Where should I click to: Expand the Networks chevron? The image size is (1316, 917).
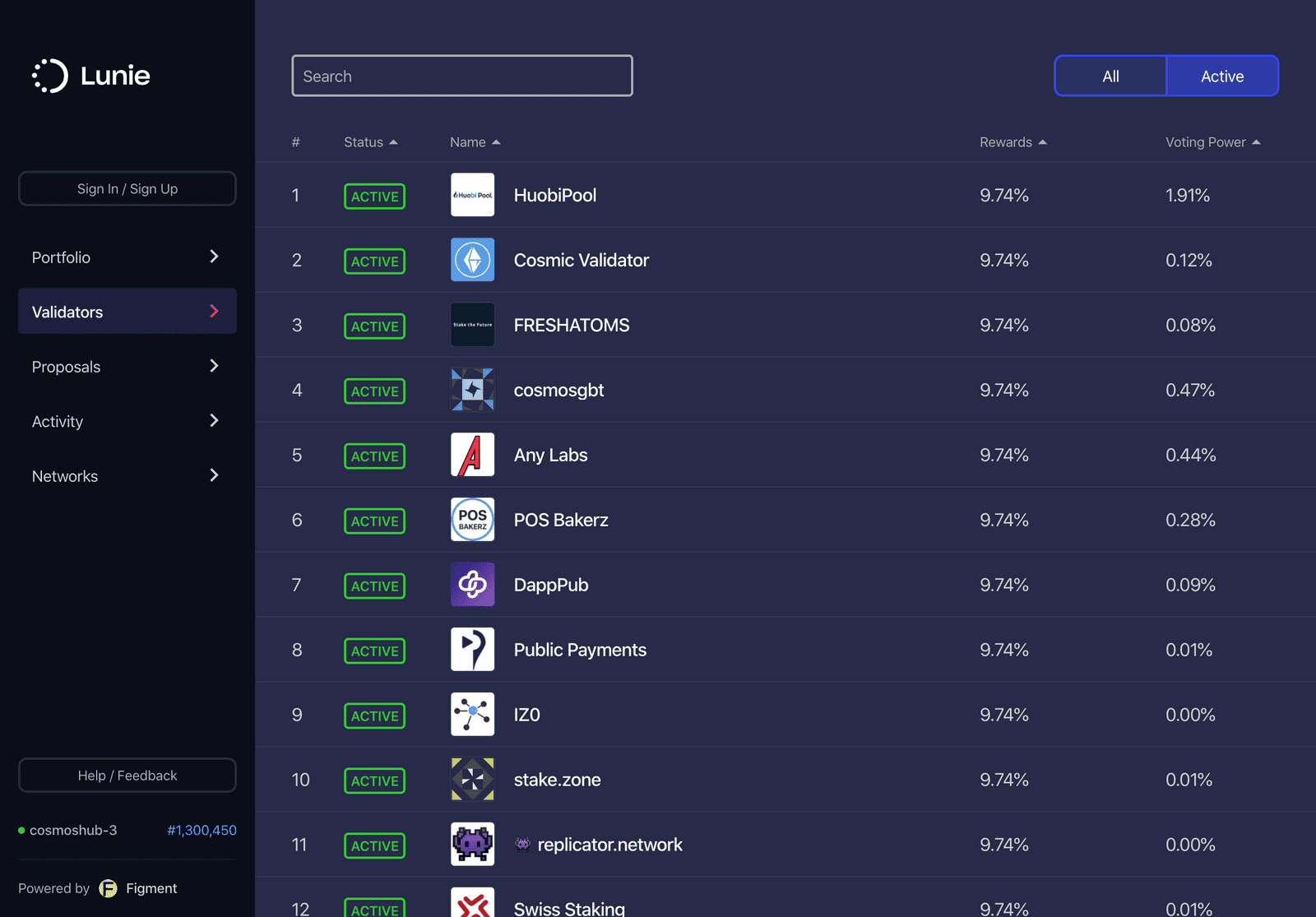coord(214,475)
